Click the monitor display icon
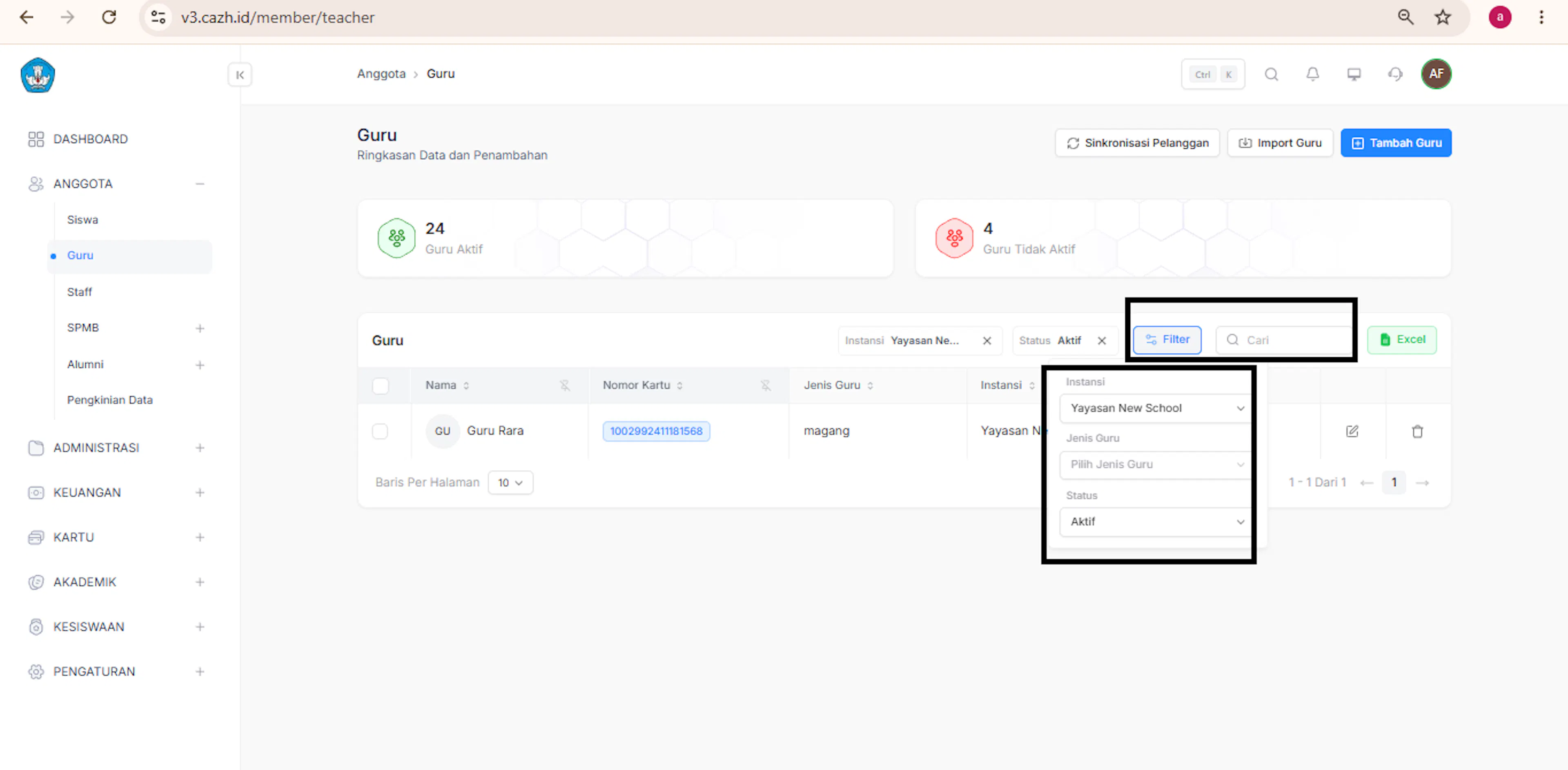Viewport: 1568px width, 770px height. point(1354,74)
